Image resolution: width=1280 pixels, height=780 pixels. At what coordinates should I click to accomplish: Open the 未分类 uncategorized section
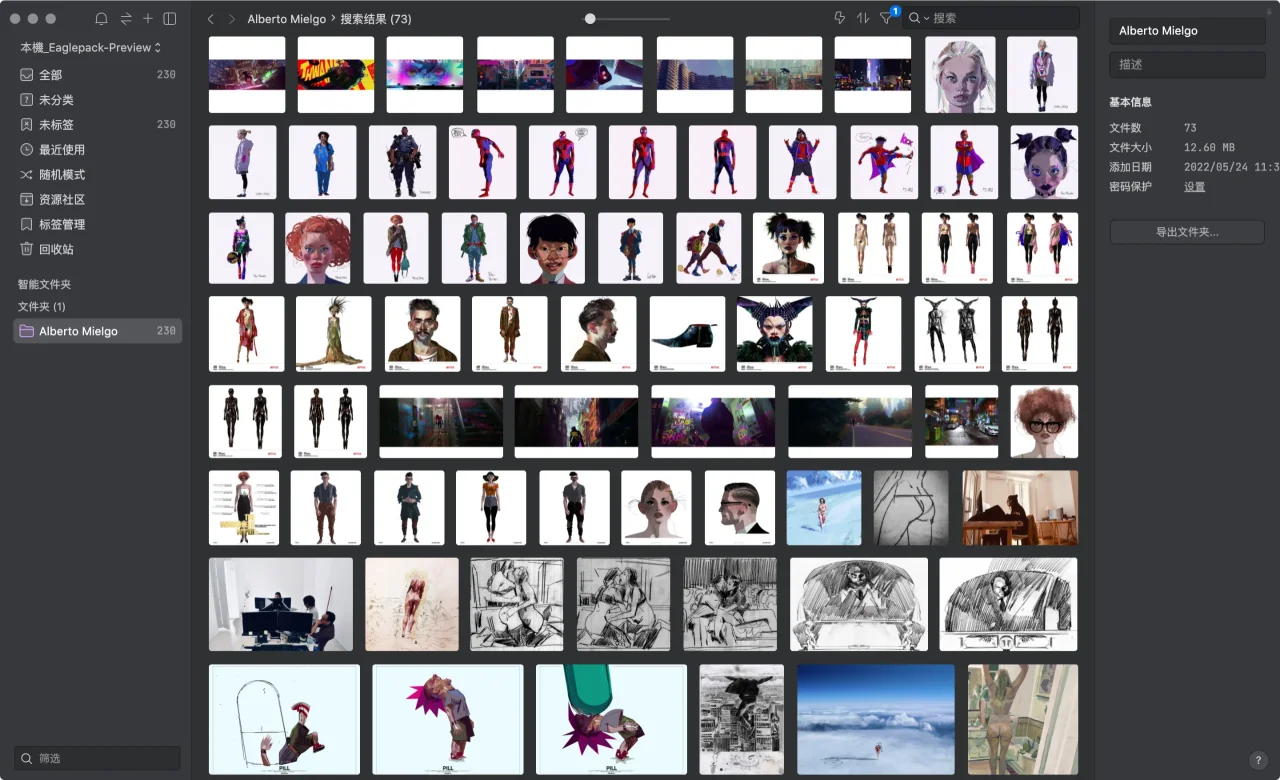point(98,100)
